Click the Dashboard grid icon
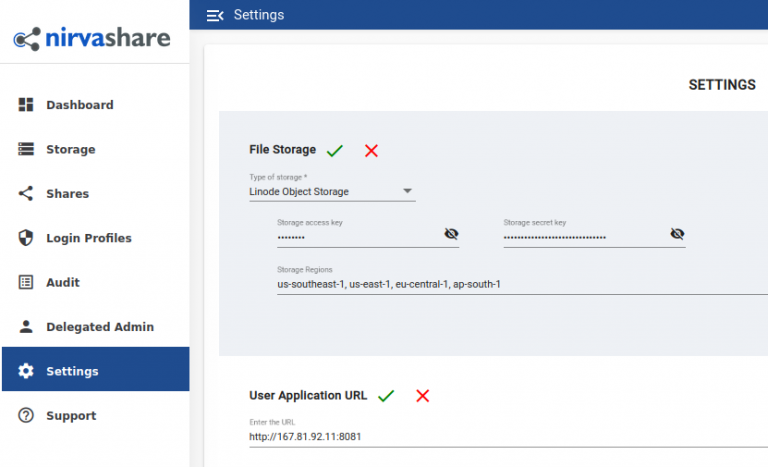This screenshot has height=467, width=768. [26, 104]
